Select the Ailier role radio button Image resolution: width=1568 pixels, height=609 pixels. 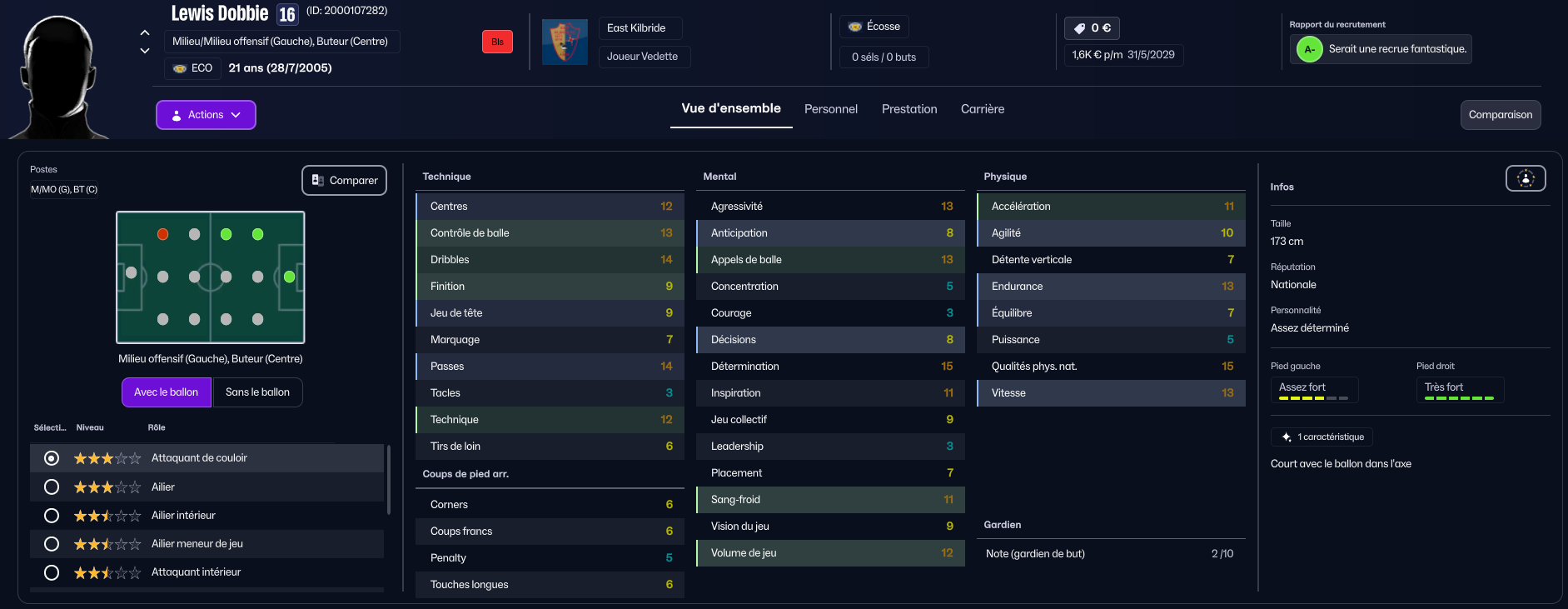pyautogui.click(x=52, y=487)
